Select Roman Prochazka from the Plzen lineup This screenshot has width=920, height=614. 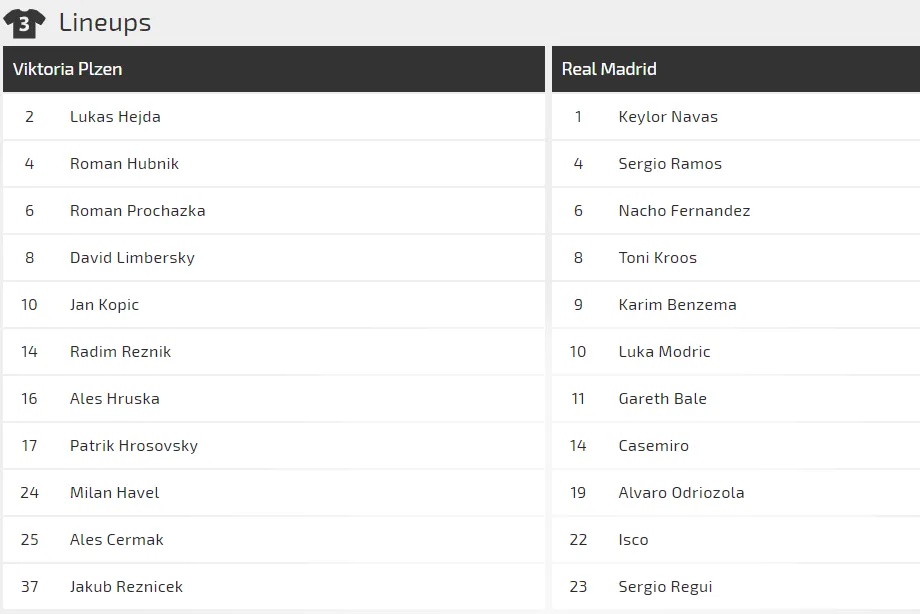[x=137, y=211]
